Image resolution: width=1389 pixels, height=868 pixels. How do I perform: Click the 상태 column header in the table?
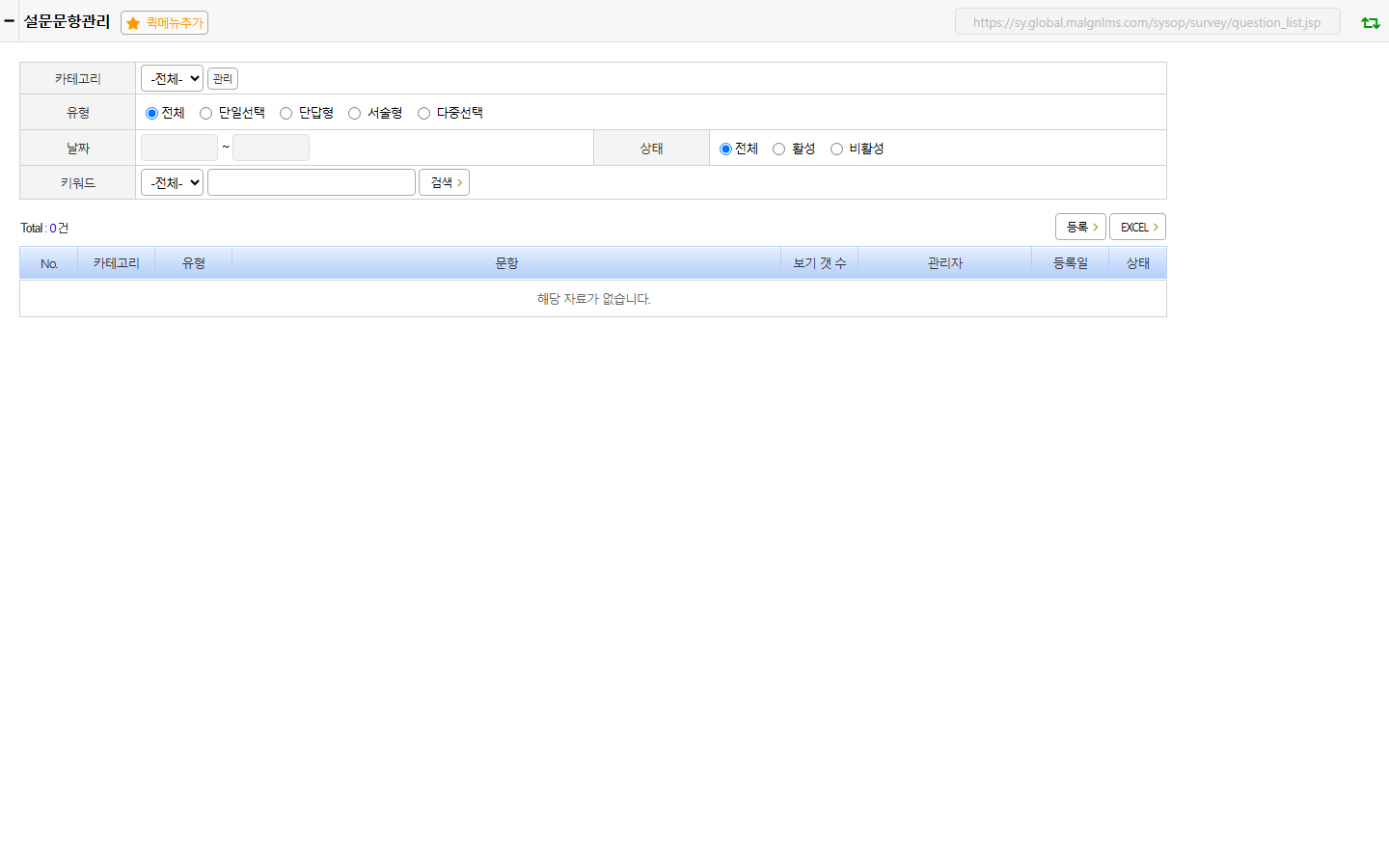(x=1138, y=263)
